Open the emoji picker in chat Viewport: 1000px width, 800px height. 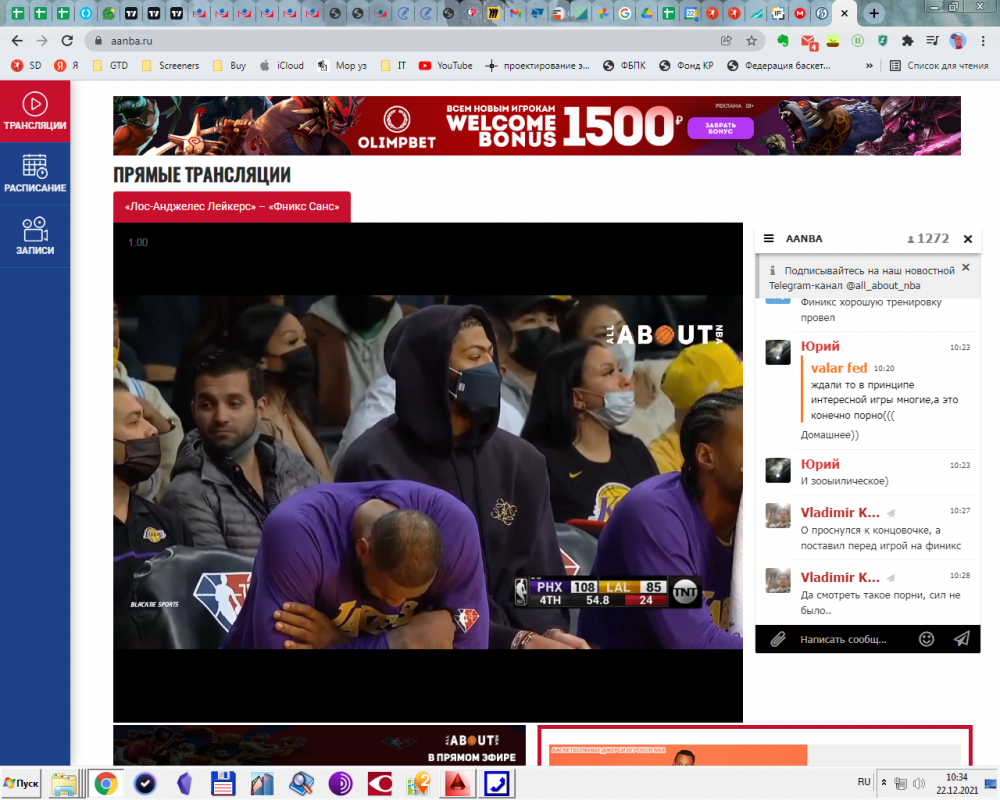click(926, 638)
